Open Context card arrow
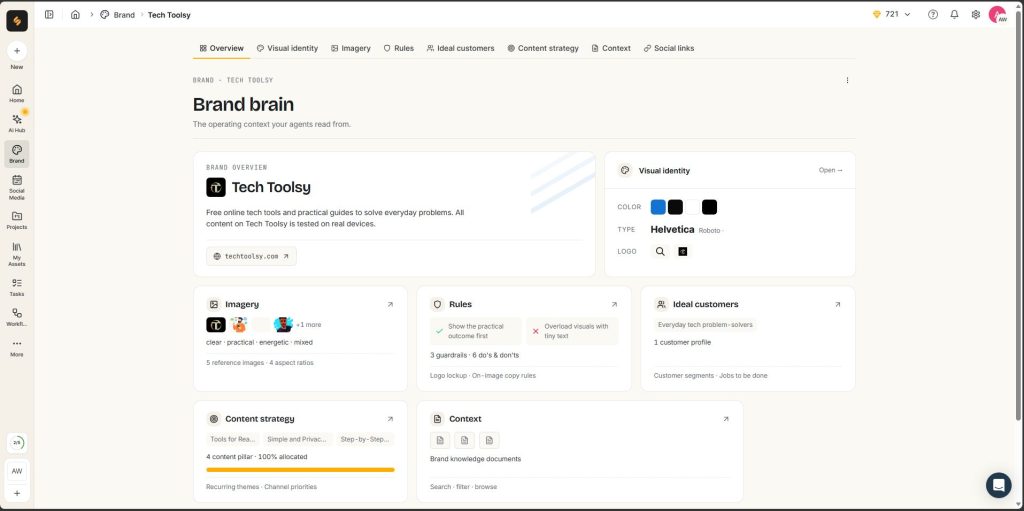Viewport: 1024px width, 511px height. (726, 419)
